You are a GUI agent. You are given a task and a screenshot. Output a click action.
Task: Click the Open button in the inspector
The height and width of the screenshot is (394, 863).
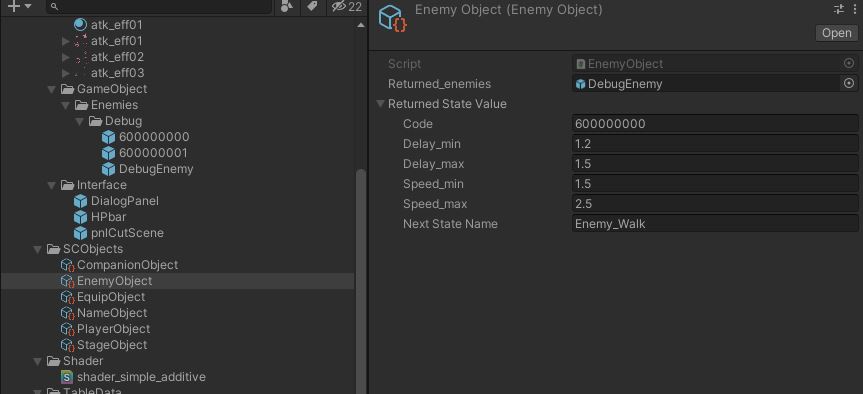point(837,33)
